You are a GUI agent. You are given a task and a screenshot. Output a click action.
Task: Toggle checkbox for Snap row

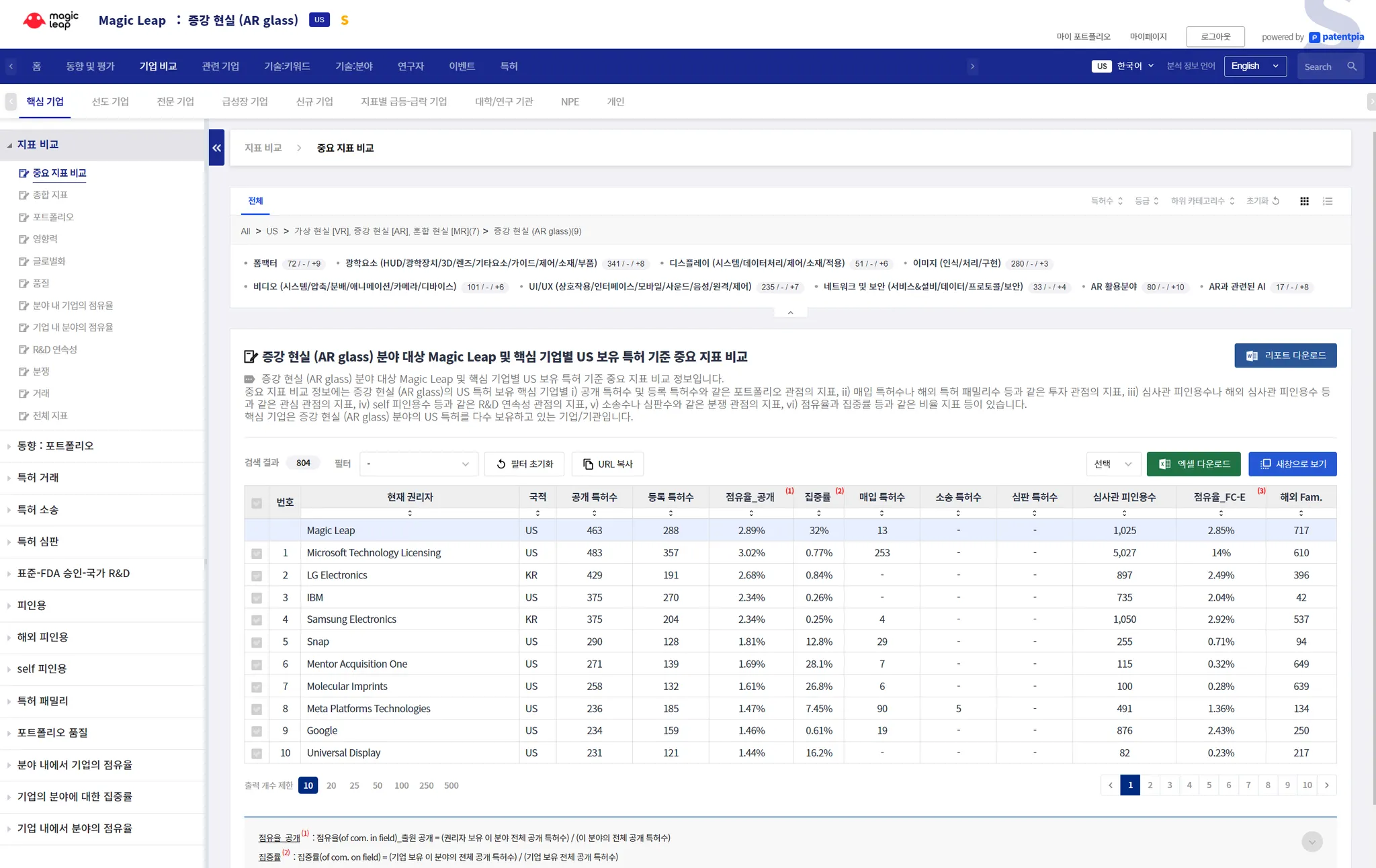[257, 642]
